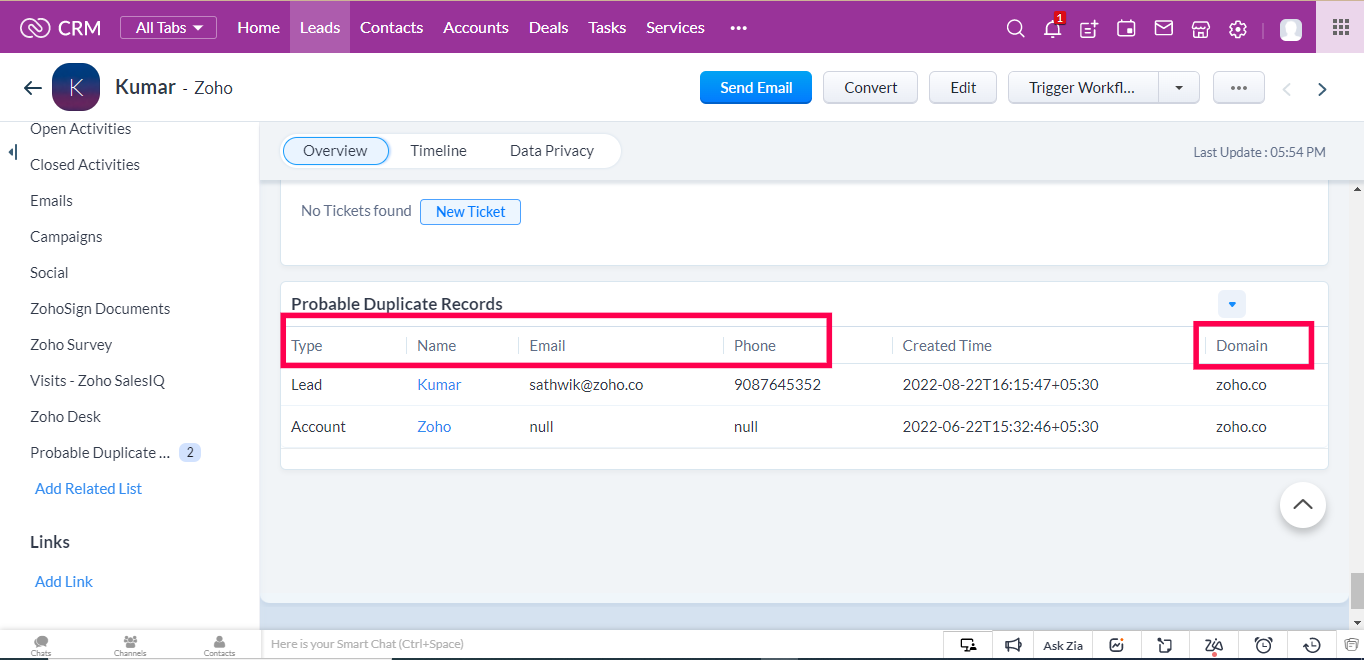1364x660 pixels.
Task: Collapse the left related list sidebar
Action: point(13,152)
